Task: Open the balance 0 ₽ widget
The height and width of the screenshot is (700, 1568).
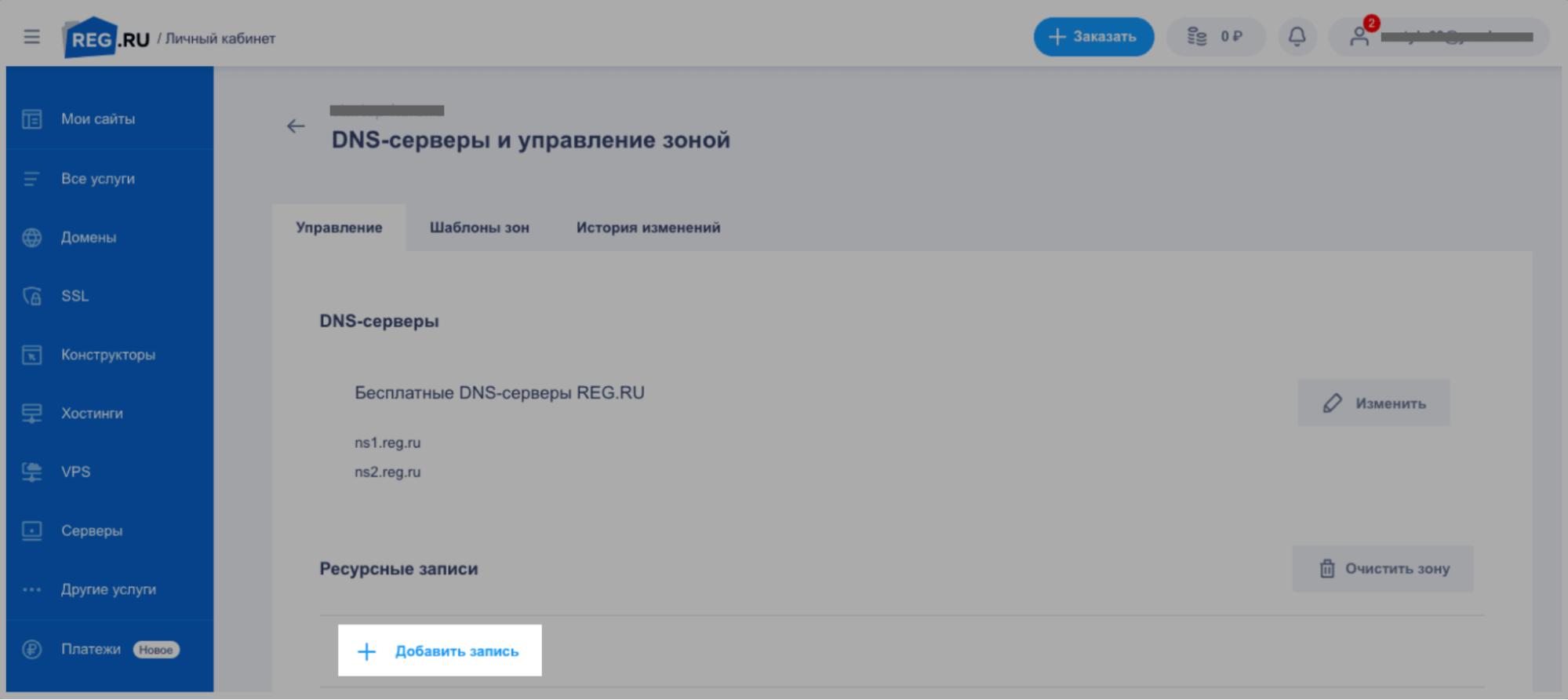Action: point(1215,37)
